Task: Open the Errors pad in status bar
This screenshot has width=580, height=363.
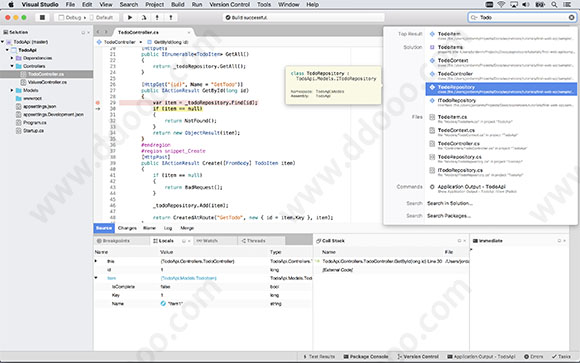Action: coord(533,357)
